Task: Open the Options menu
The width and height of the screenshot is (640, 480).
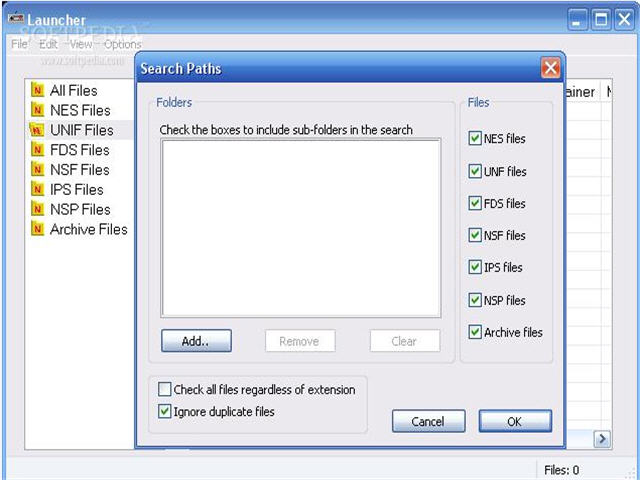Action: coord(123,44)
